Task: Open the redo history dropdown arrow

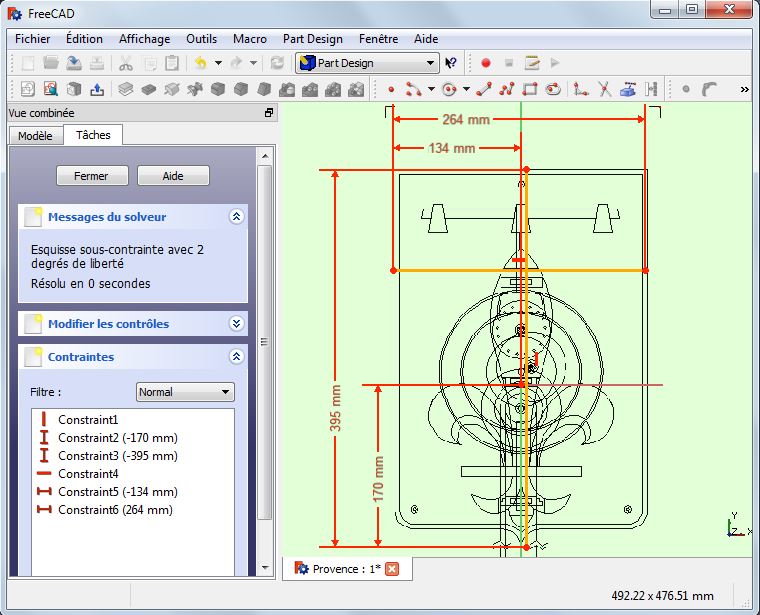Action: (x=253, y=63)
